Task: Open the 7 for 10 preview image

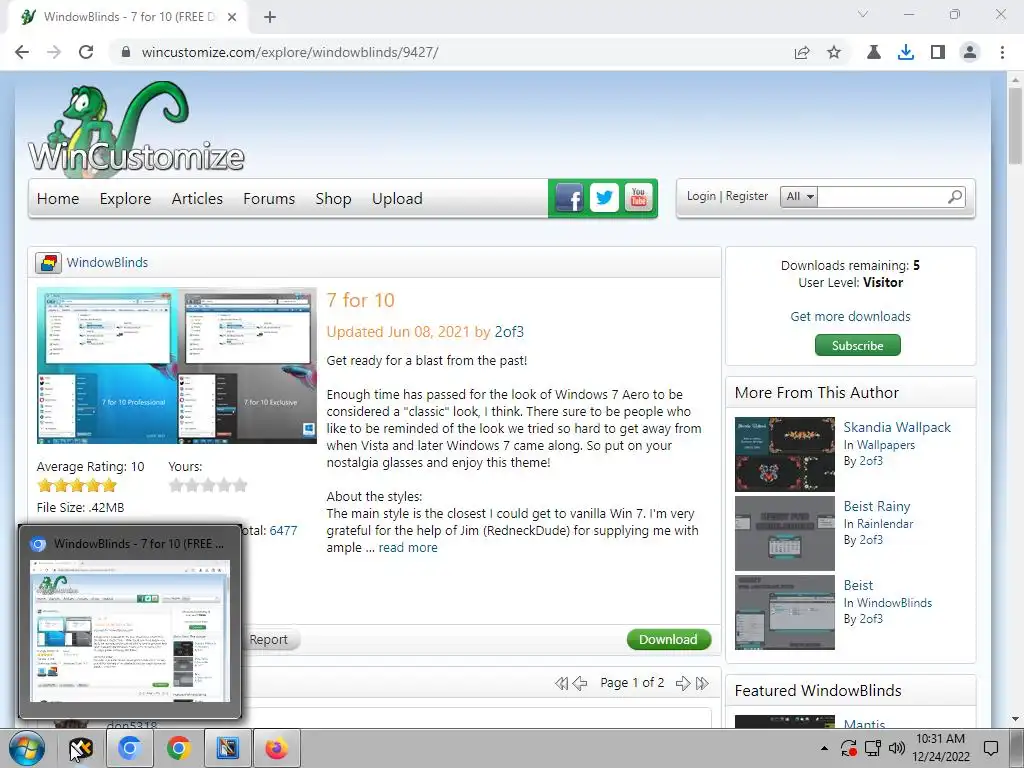Action: (x=176, y=366)
